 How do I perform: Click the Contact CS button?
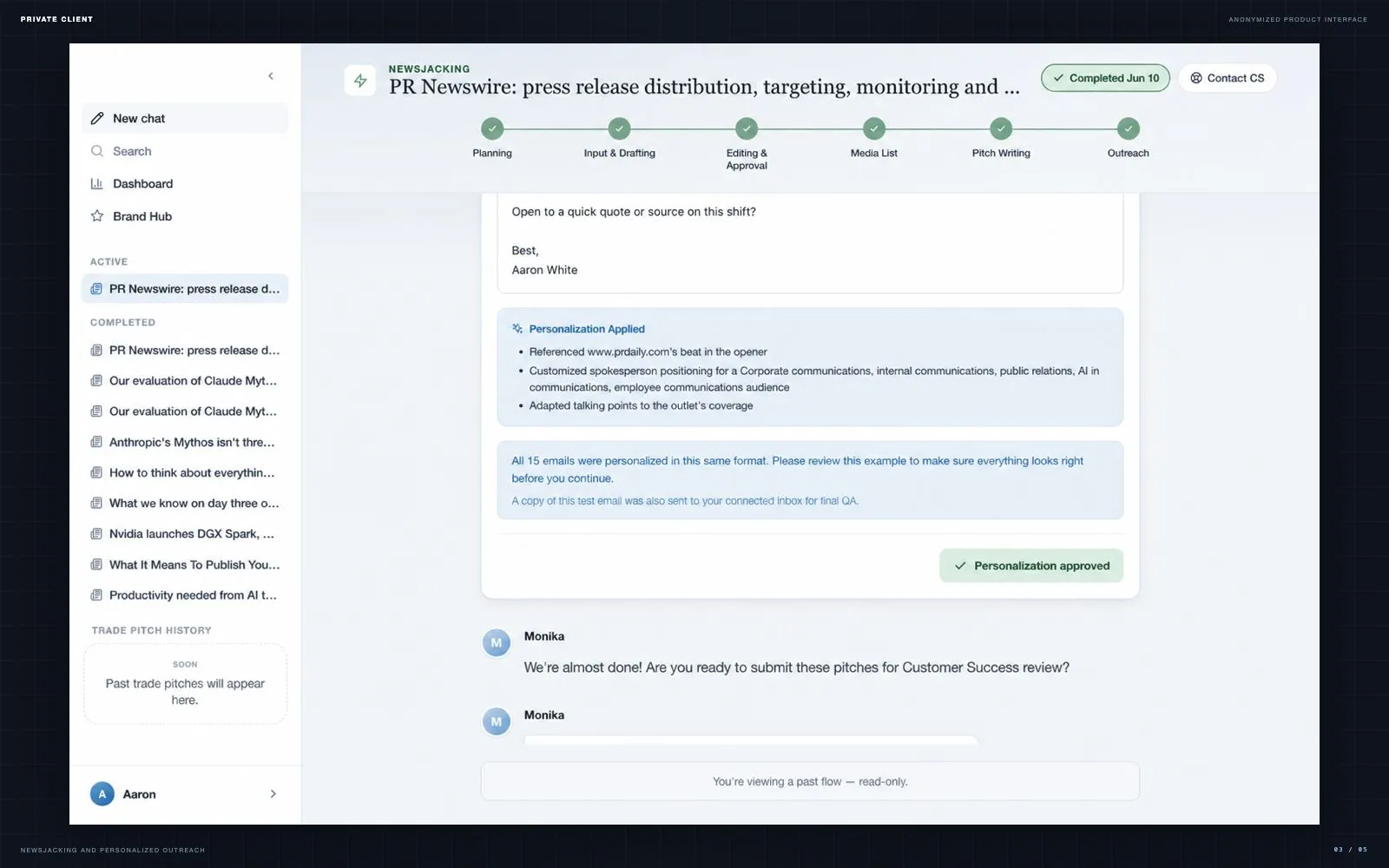click(x=1228, y=78)
